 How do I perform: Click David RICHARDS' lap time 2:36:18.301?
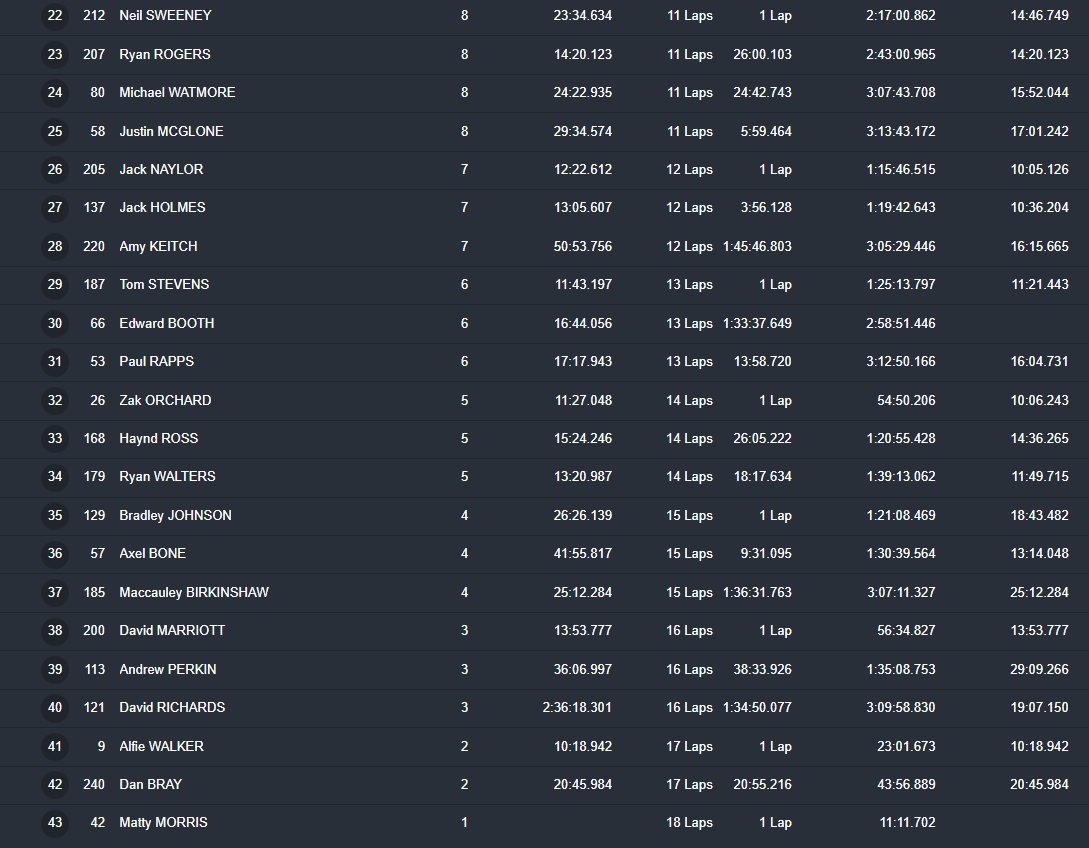[x=577, y=707]
